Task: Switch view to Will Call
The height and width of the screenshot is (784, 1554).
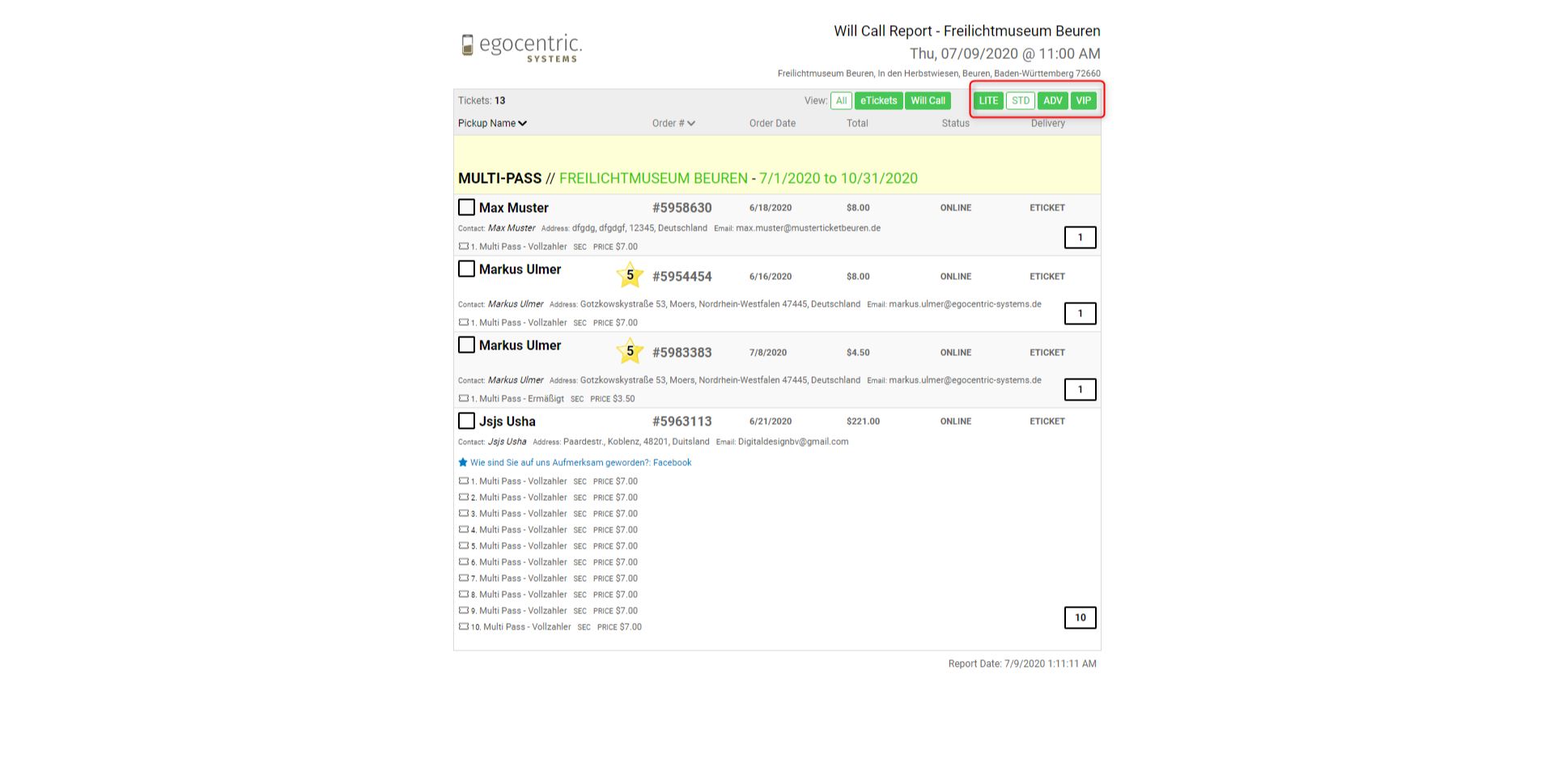Action: (928, 100)
